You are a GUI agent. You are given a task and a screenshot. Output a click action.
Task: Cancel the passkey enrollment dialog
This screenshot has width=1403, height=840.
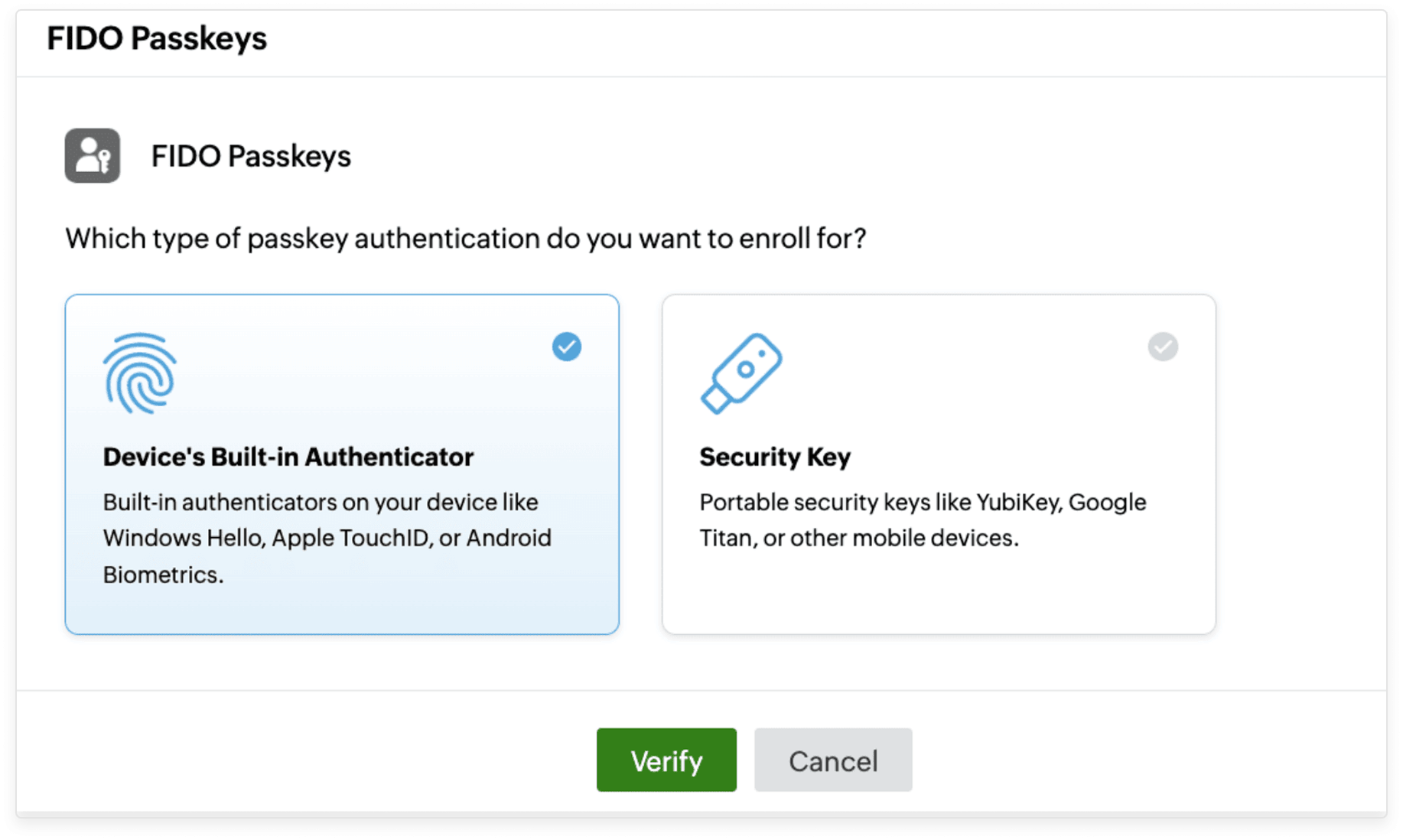pyautogui.click(x=833, y=760)
